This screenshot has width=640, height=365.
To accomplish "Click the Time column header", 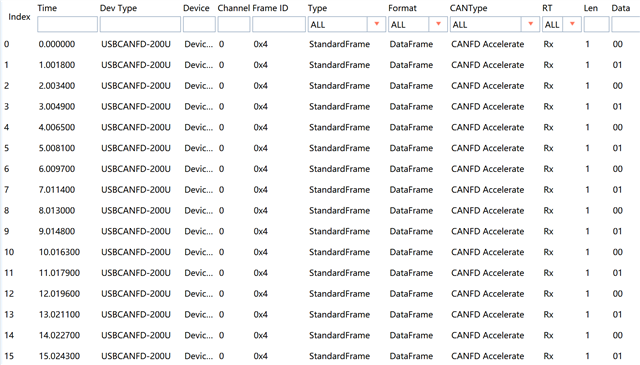I will tap(47, 8).
